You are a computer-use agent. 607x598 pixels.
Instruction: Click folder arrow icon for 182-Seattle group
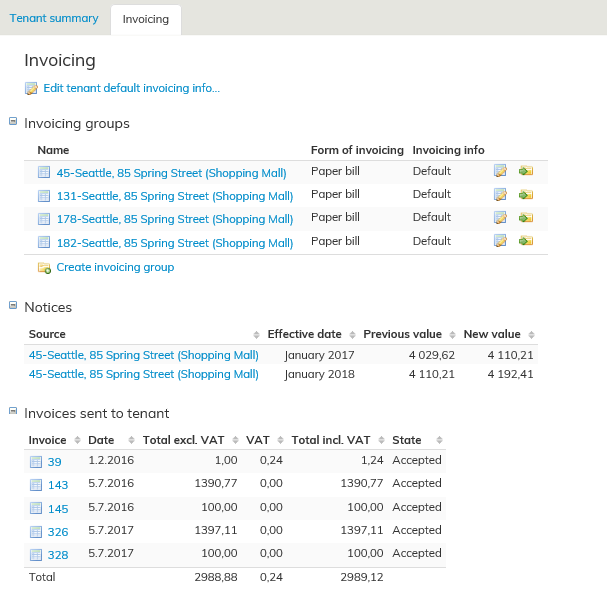(526, 241)
